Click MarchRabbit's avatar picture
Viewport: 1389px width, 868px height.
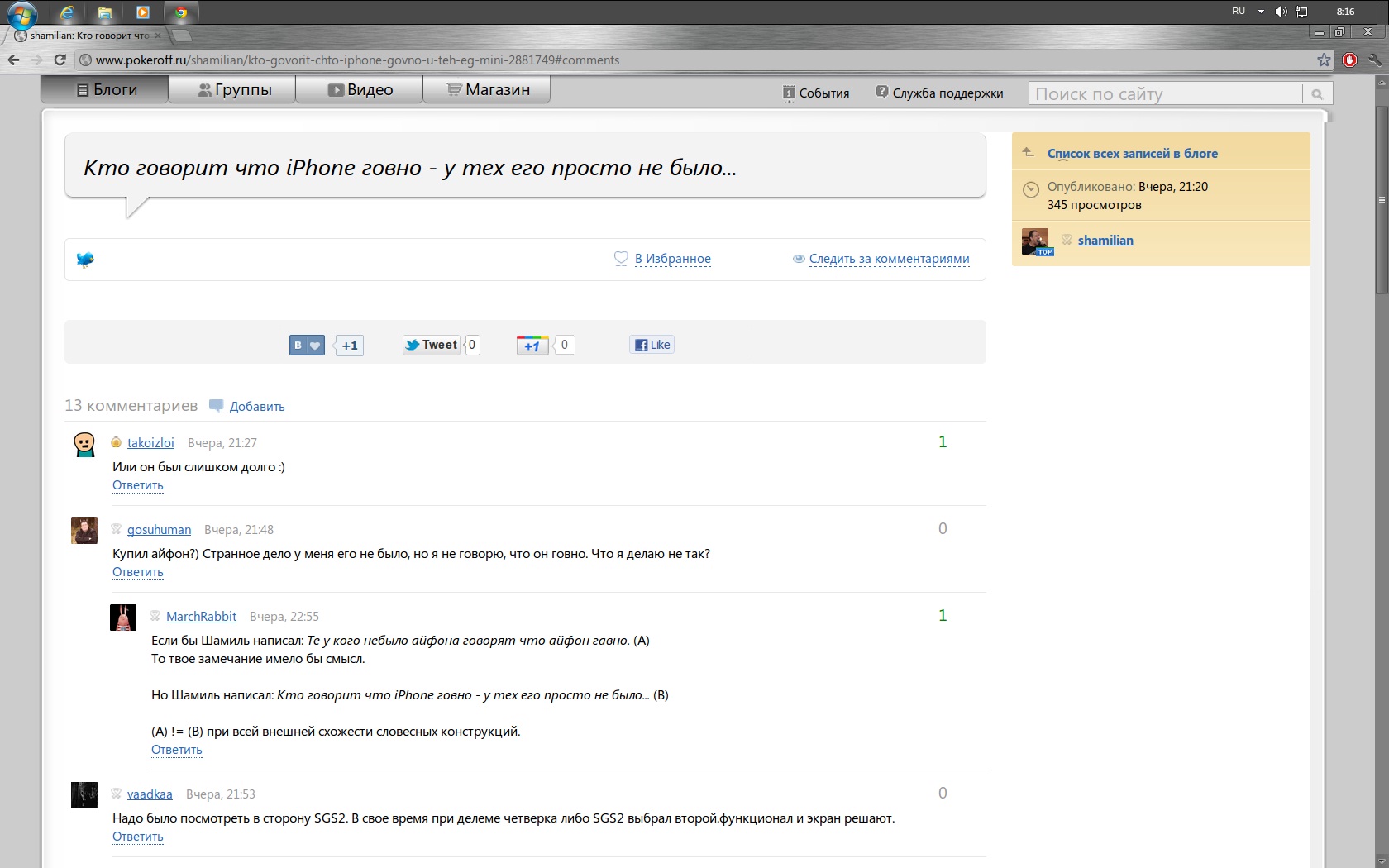tap(123, 618)
